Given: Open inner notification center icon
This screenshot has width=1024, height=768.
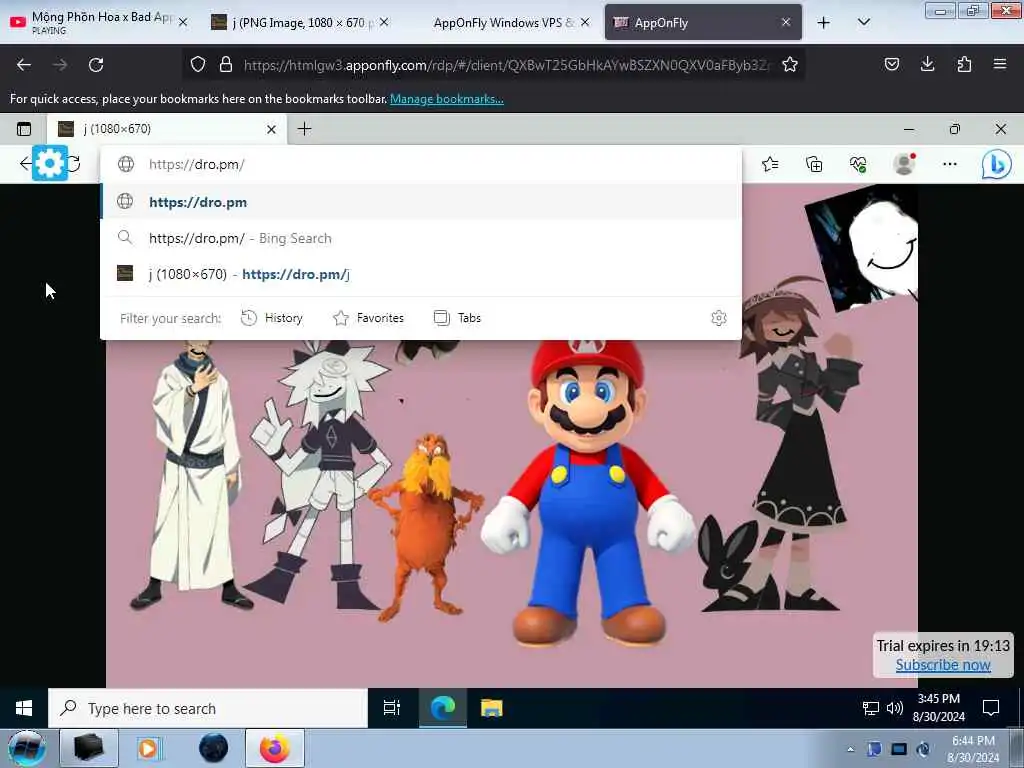Looking at the screenshot, I should click(991, 708).
